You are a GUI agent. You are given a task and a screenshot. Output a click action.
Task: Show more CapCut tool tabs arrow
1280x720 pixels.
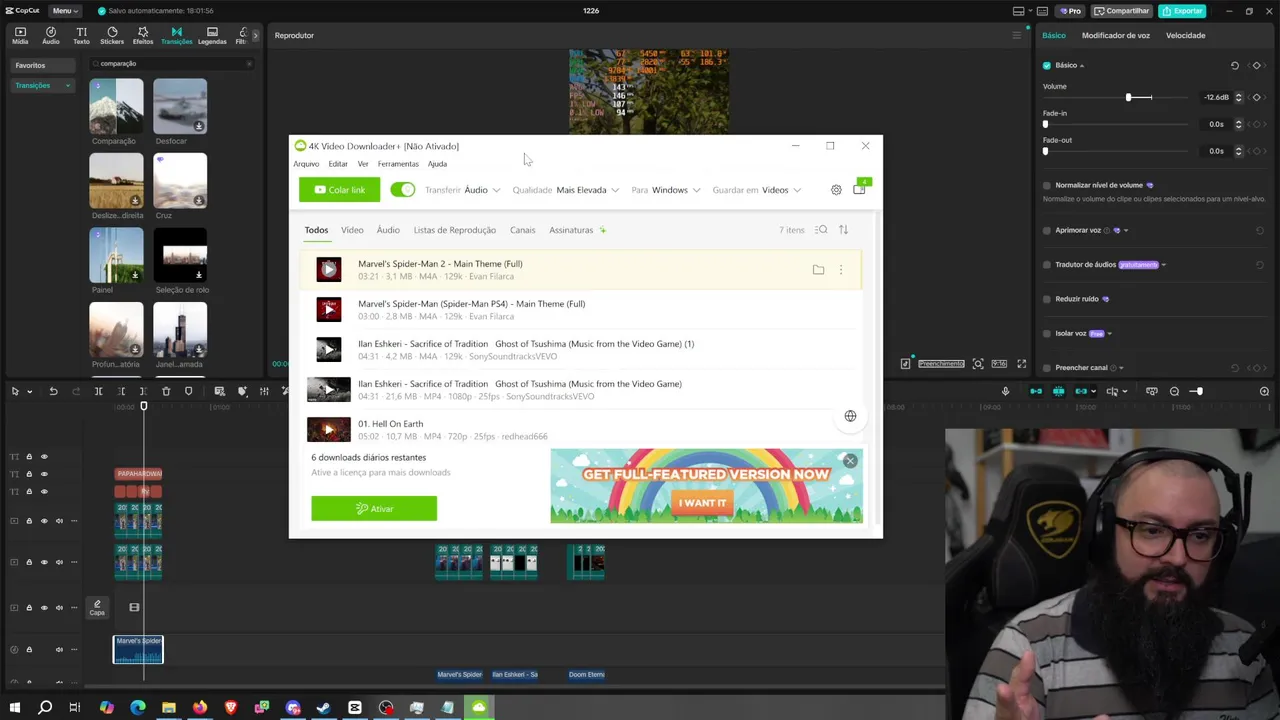255,36
